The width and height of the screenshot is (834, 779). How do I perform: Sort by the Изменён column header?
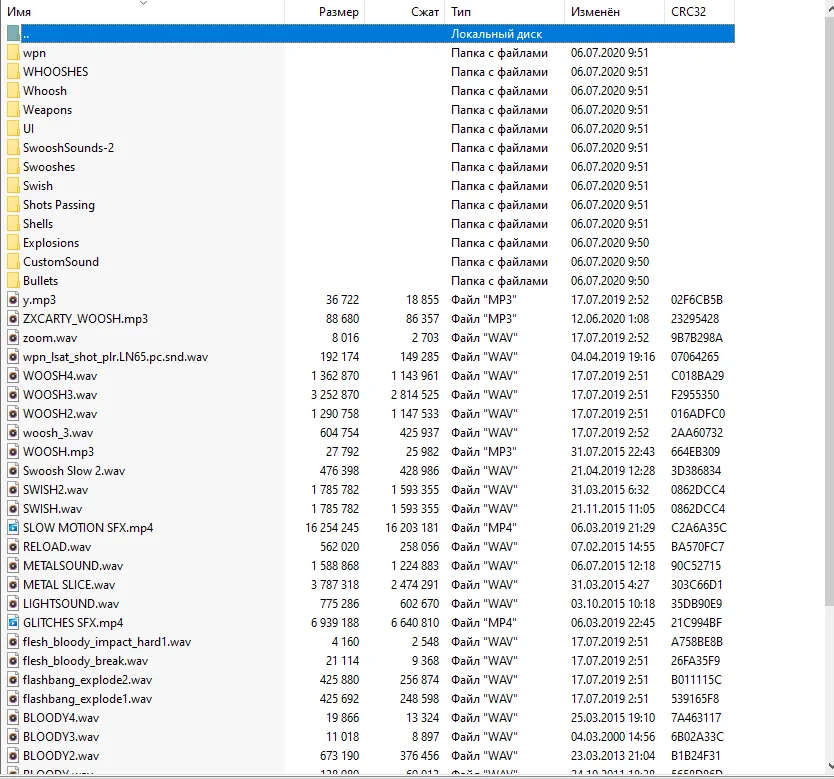coord(614,12)
